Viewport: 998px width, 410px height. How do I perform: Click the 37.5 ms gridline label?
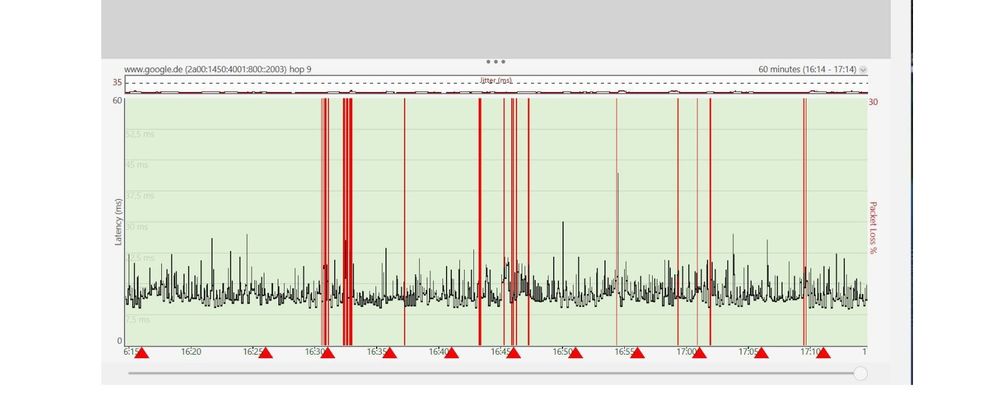pos(139,195)
